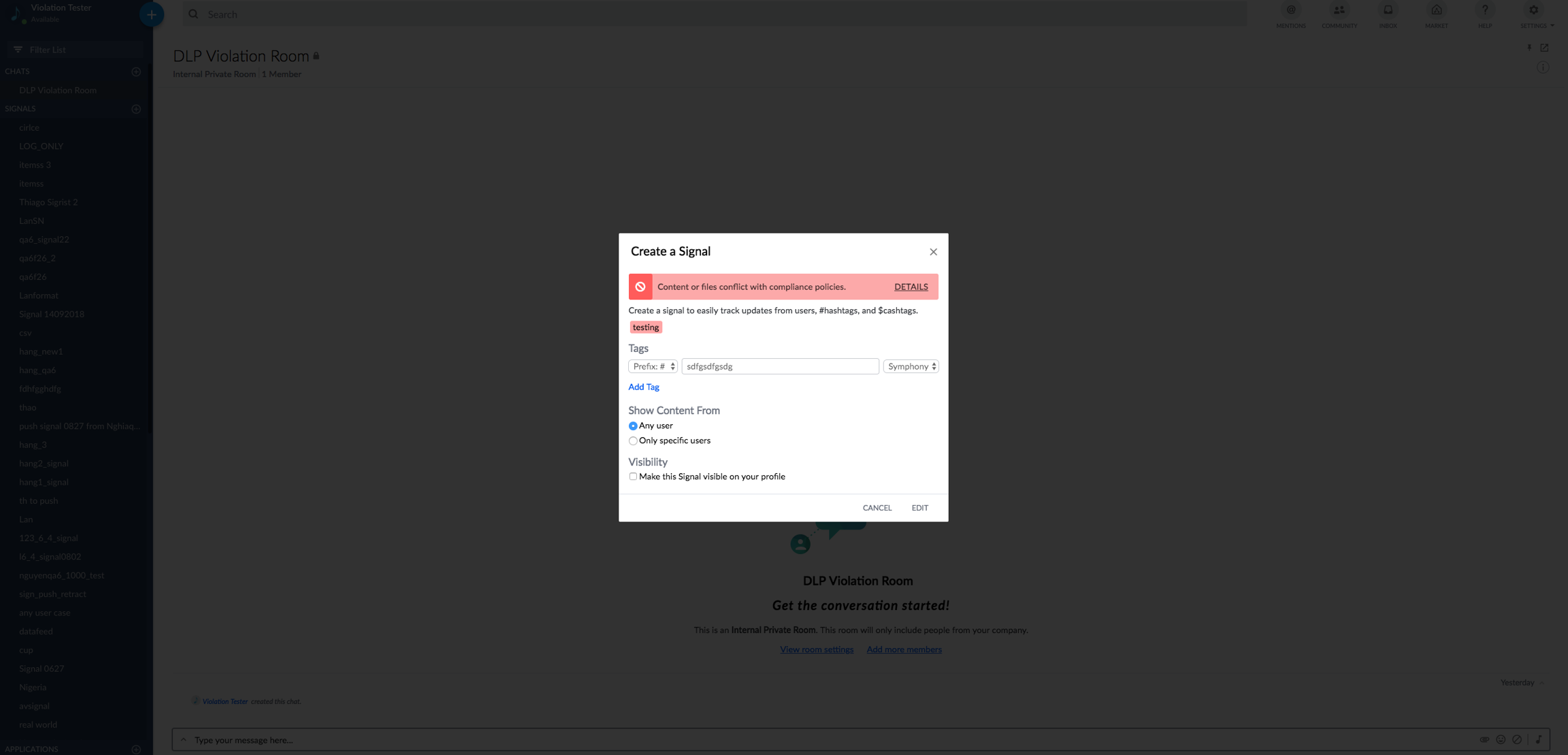
Task: Select LOG_ONLY signal in sidebar
Action: click(41, 146)
